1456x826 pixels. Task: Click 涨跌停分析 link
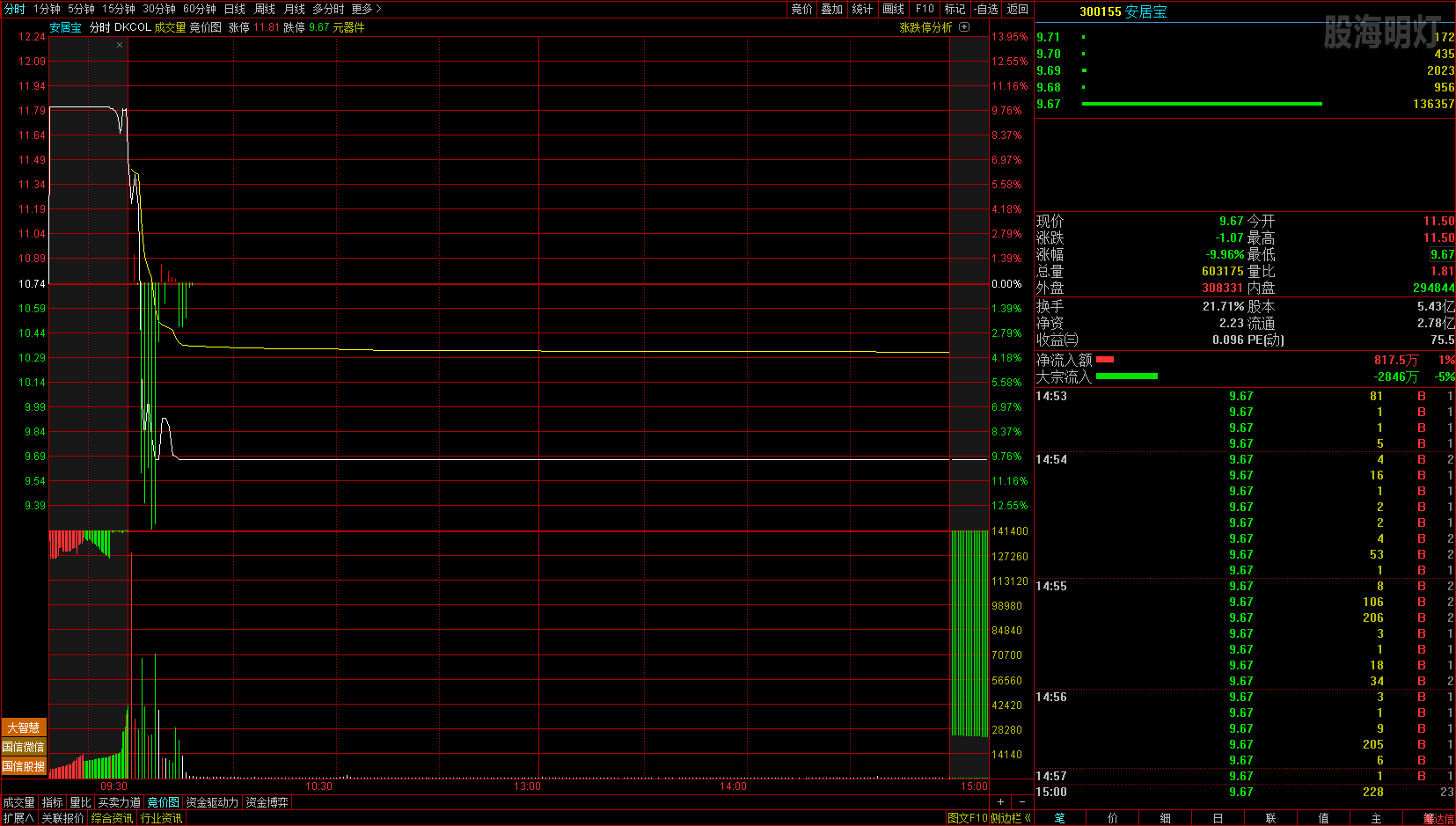coord(926,27)
